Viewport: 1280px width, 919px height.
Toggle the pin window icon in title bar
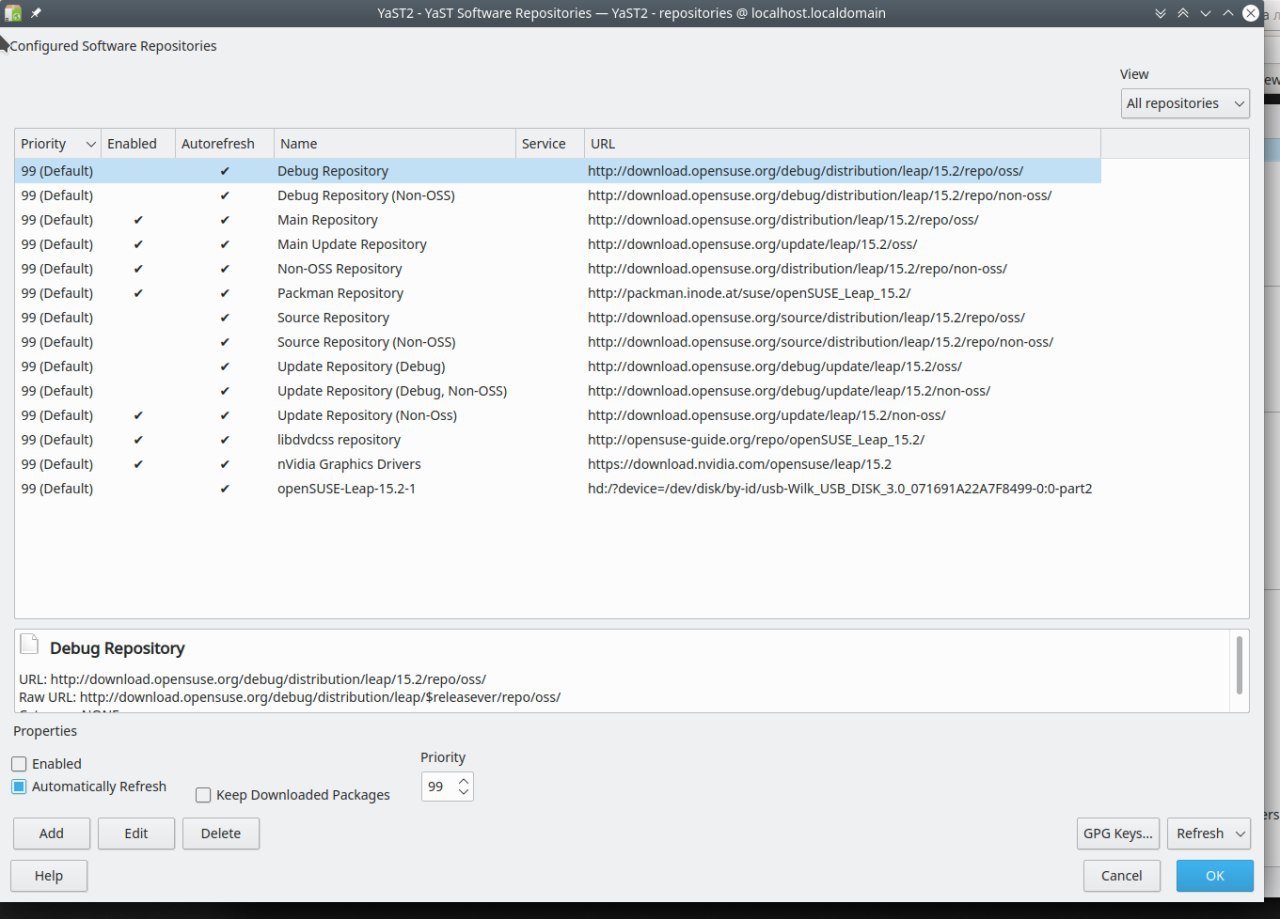36,13
